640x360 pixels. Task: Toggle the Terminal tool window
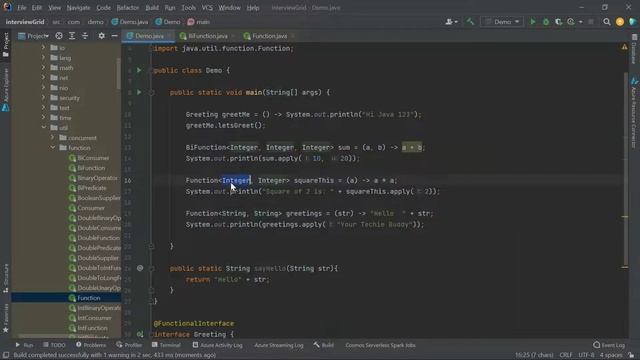click(166, 345)
